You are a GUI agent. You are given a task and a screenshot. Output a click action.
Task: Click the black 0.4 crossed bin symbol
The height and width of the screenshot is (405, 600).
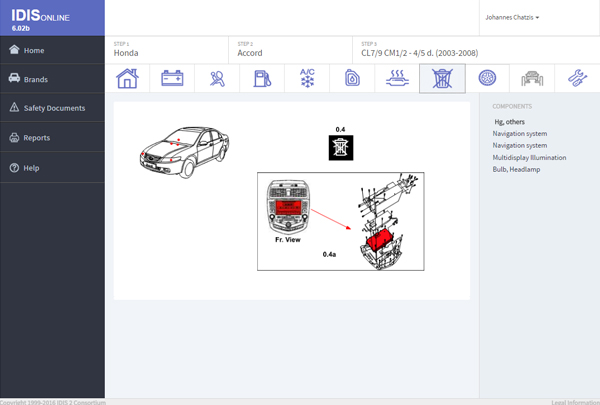pyautogui.click(x=341, y=148)
